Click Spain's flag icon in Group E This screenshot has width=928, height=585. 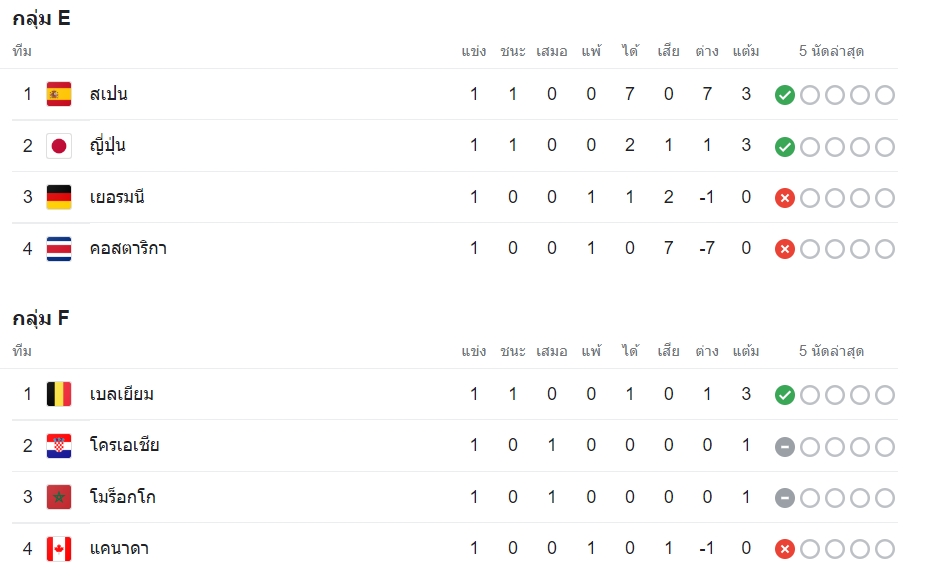pos(59,94)
